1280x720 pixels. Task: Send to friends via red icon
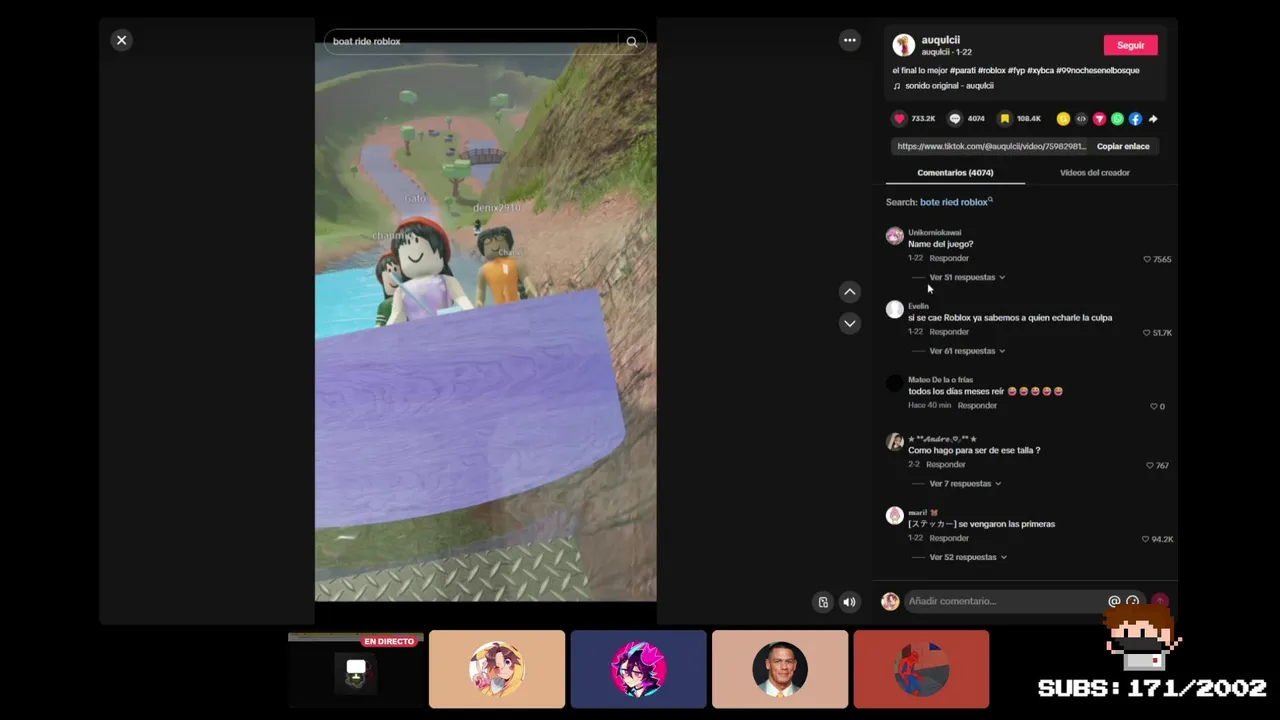click(1099, 119)
